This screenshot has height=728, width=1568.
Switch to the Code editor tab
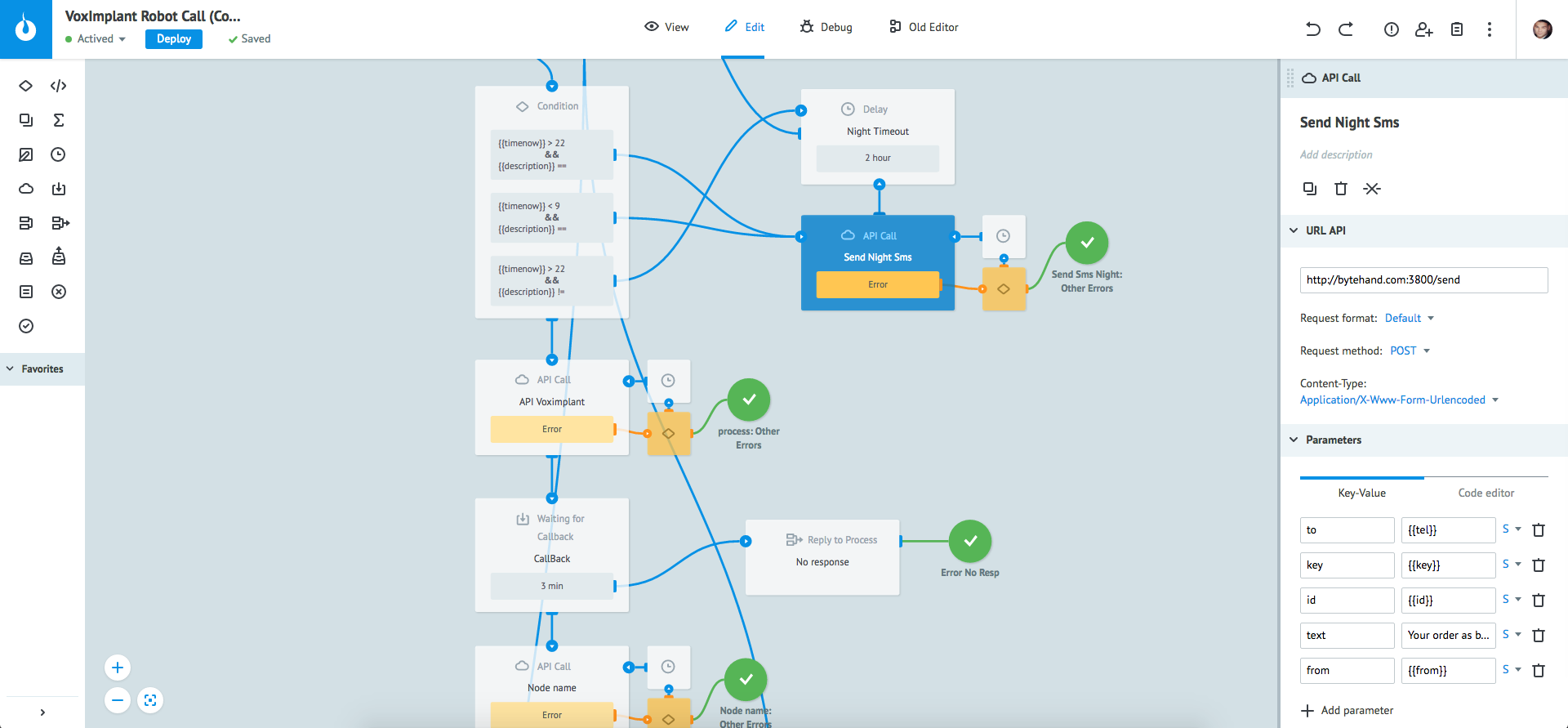pos(1486,493)
